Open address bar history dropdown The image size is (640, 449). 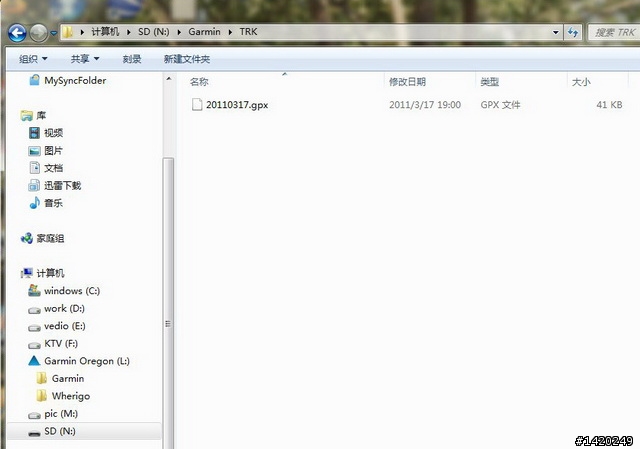click(x=556, y=32)
